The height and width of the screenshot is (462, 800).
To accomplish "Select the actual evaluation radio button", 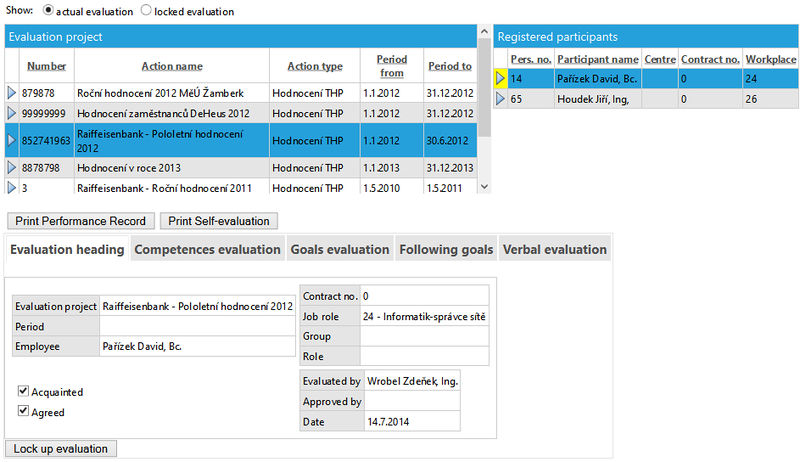I will [48, 10].
